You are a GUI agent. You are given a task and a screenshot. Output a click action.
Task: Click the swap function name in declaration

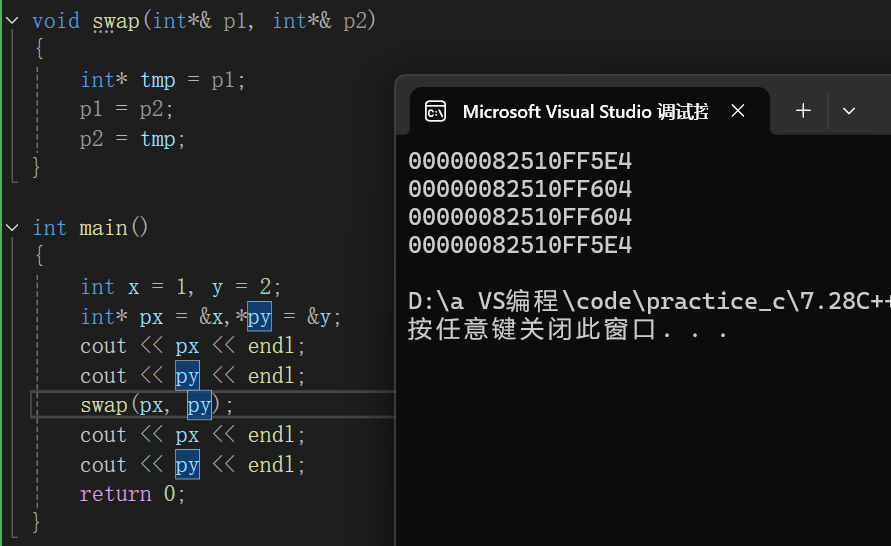point(116,21)
